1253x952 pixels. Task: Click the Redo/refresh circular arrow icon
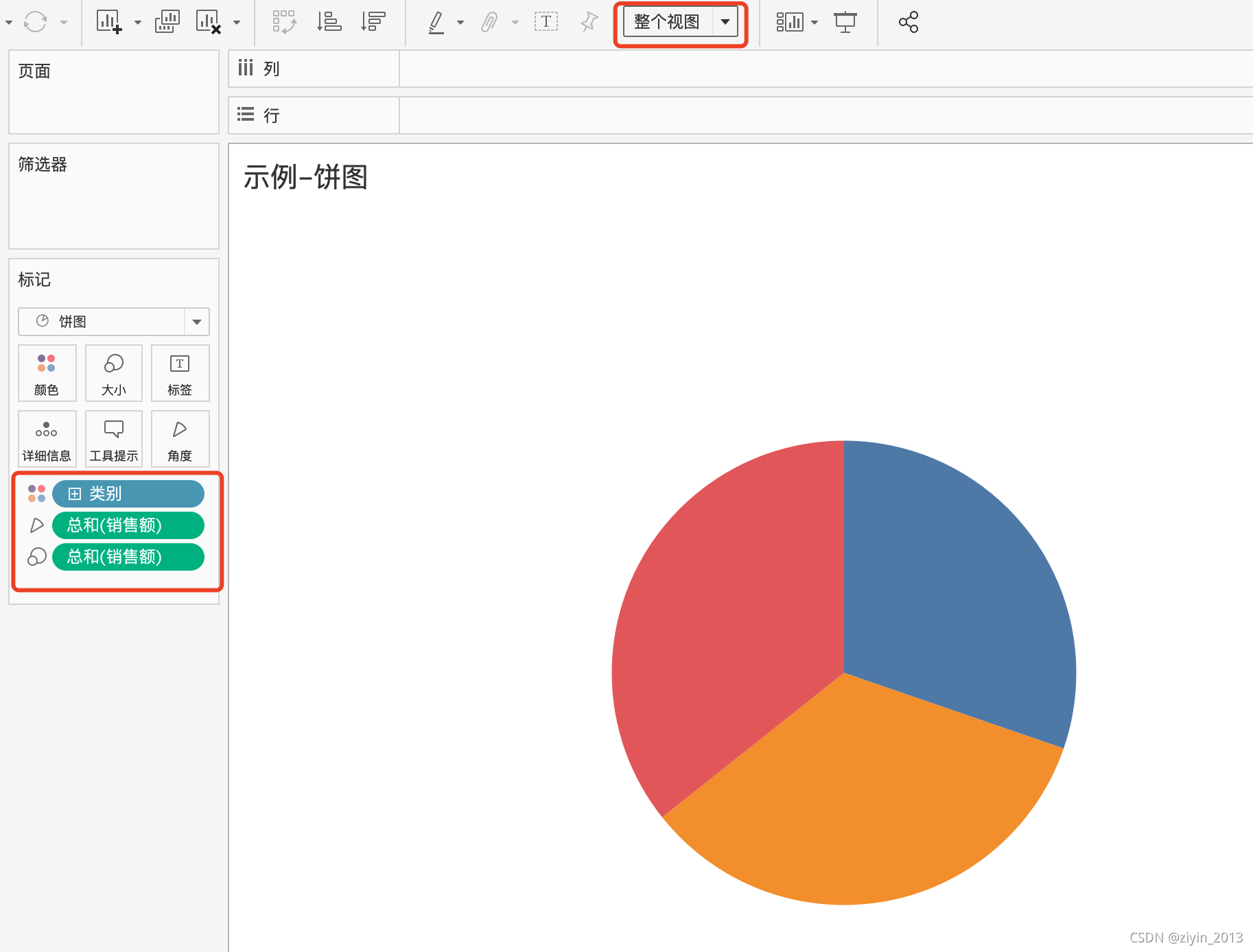[x=35, y=22]
